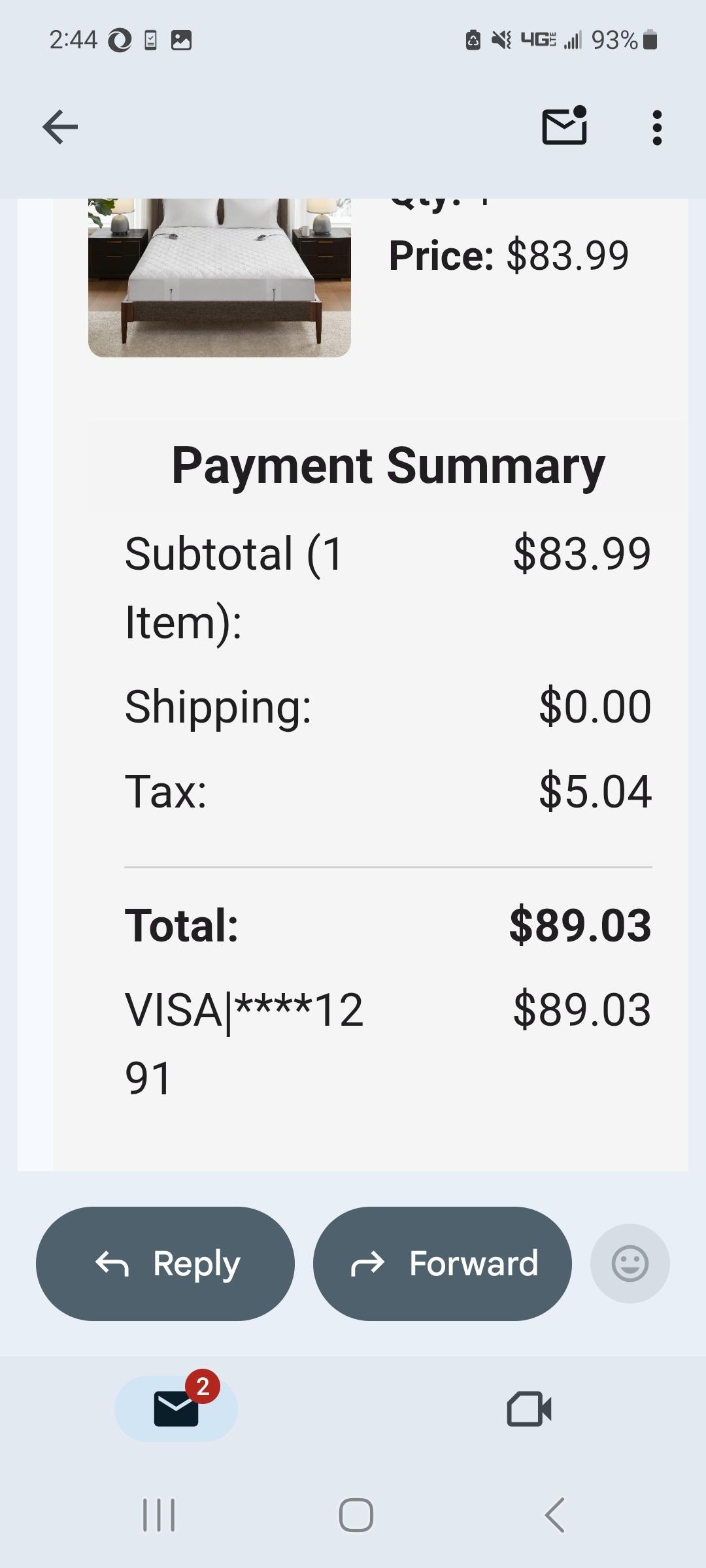Open the three-dot overflow menu
The height and width of the screenshot is (1568, 706).
(657, 127)
